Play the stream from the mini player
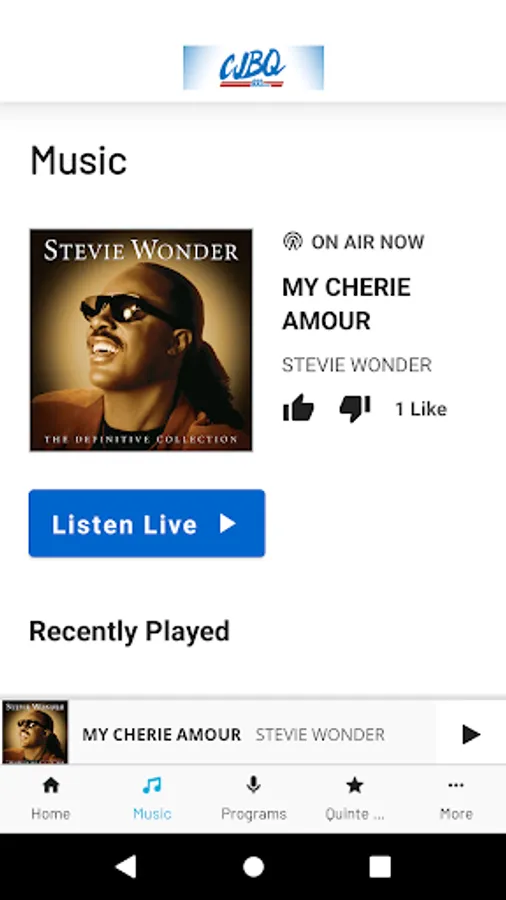This screenshot has height=900, width=506. (471, 734)
